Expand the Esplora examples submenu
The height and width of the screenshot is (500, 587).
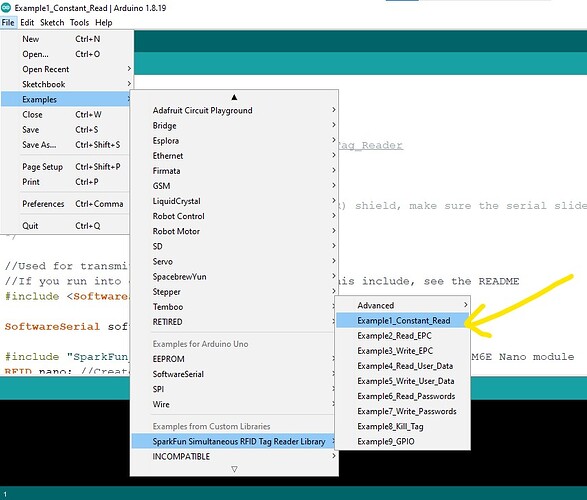click(234, 141)
